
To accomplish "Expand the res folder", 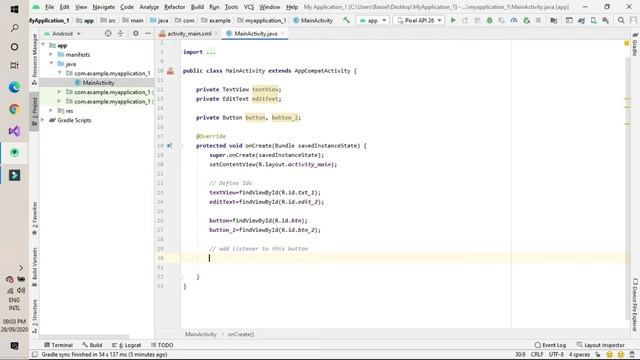I will click(51, 111).
